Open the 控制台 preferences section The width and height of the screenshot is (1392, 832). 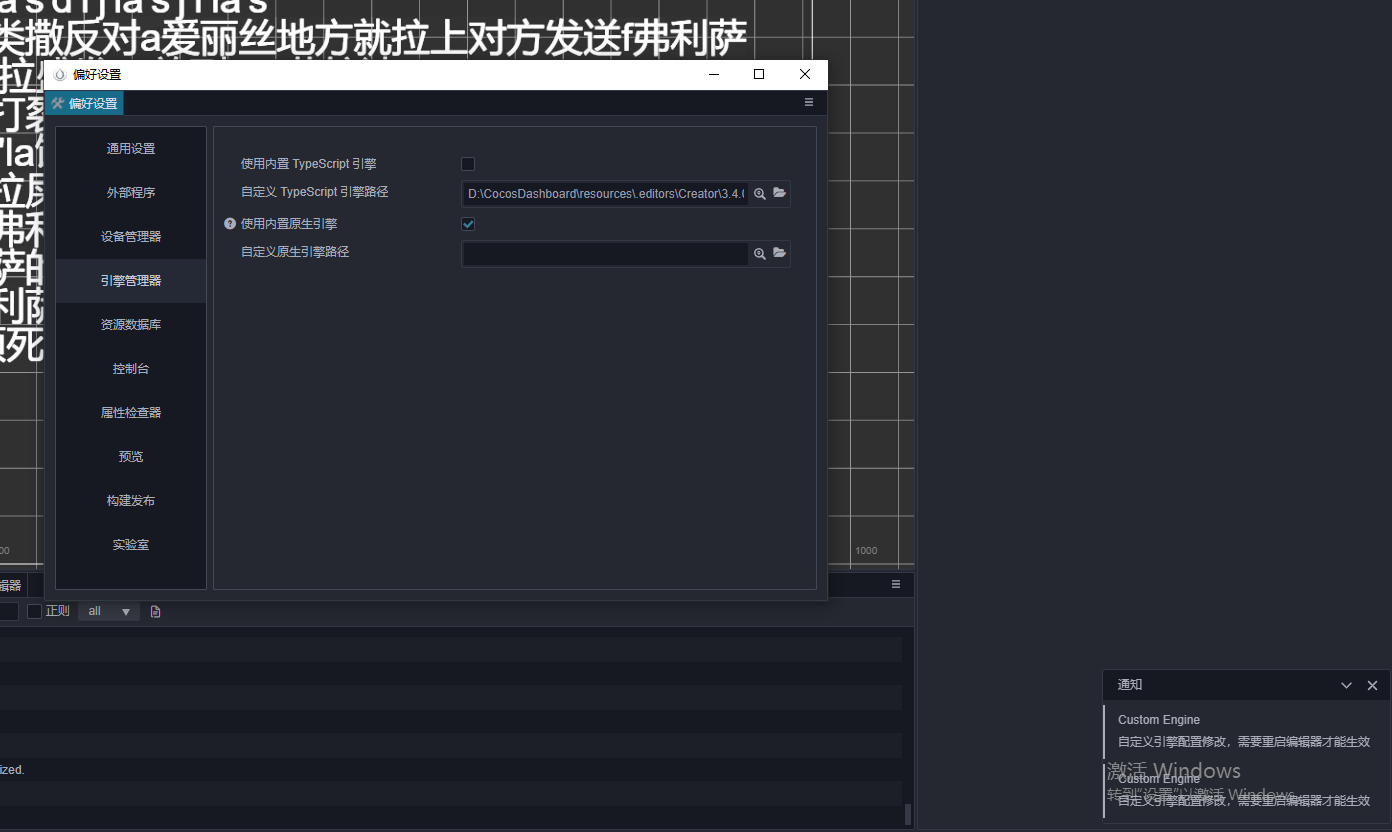131,369
